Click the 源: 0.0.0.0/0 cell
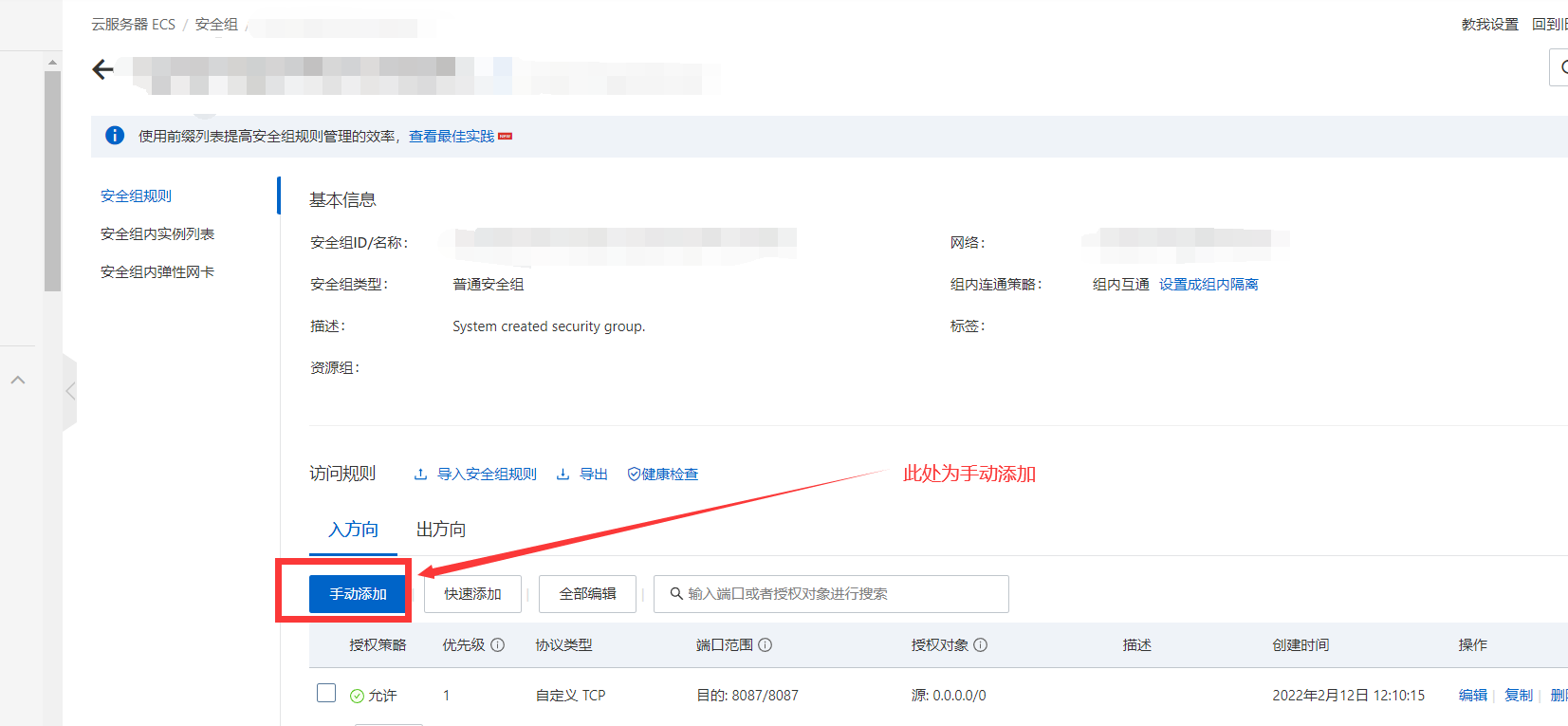Viewport: 1568px width, 726px height. coord(949,696)
